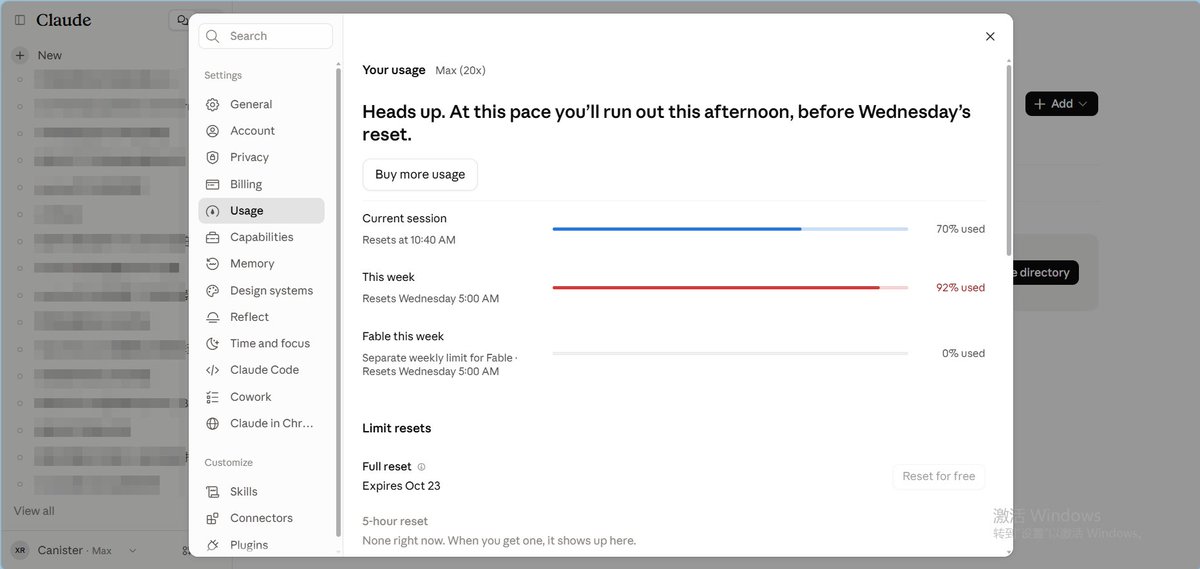Open Connectors customization page
Screen dimensions: 1200x569
pos(261,518)
